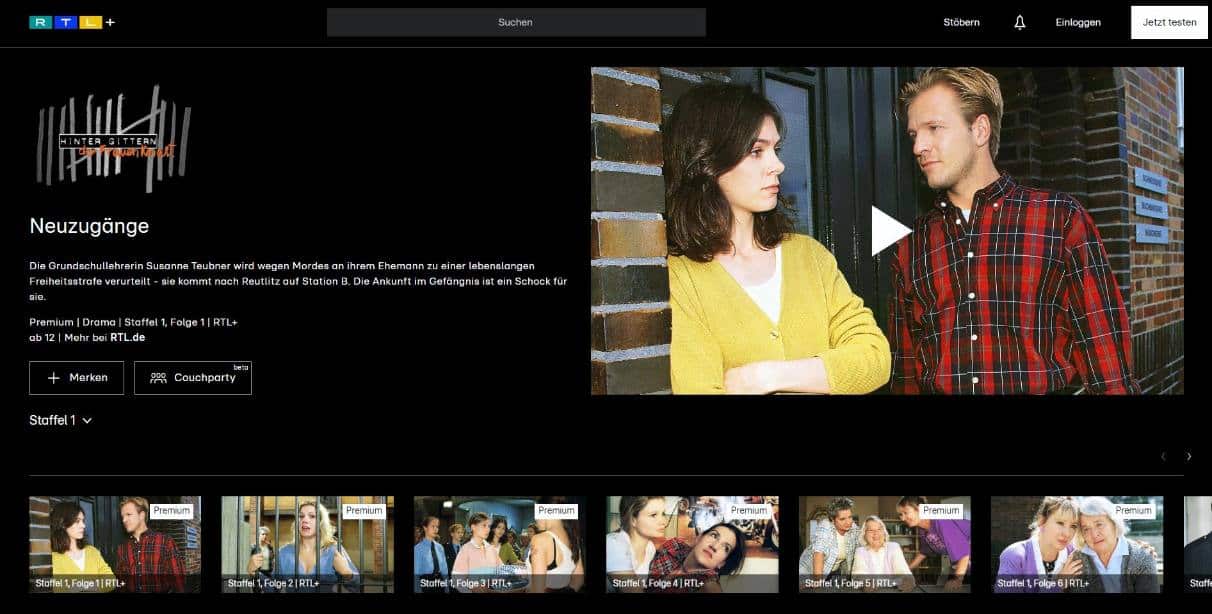Click the Premium badge on Folge 1

172,510
